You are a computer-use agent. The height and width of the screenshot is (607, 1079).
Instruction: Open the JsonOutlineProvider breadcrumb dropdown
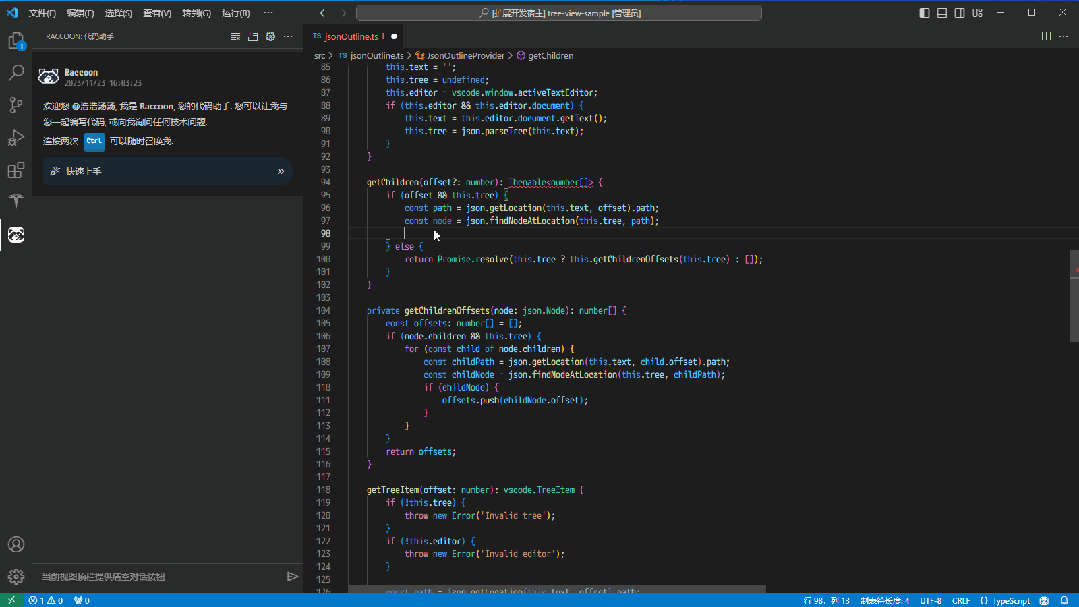[467, 56]
